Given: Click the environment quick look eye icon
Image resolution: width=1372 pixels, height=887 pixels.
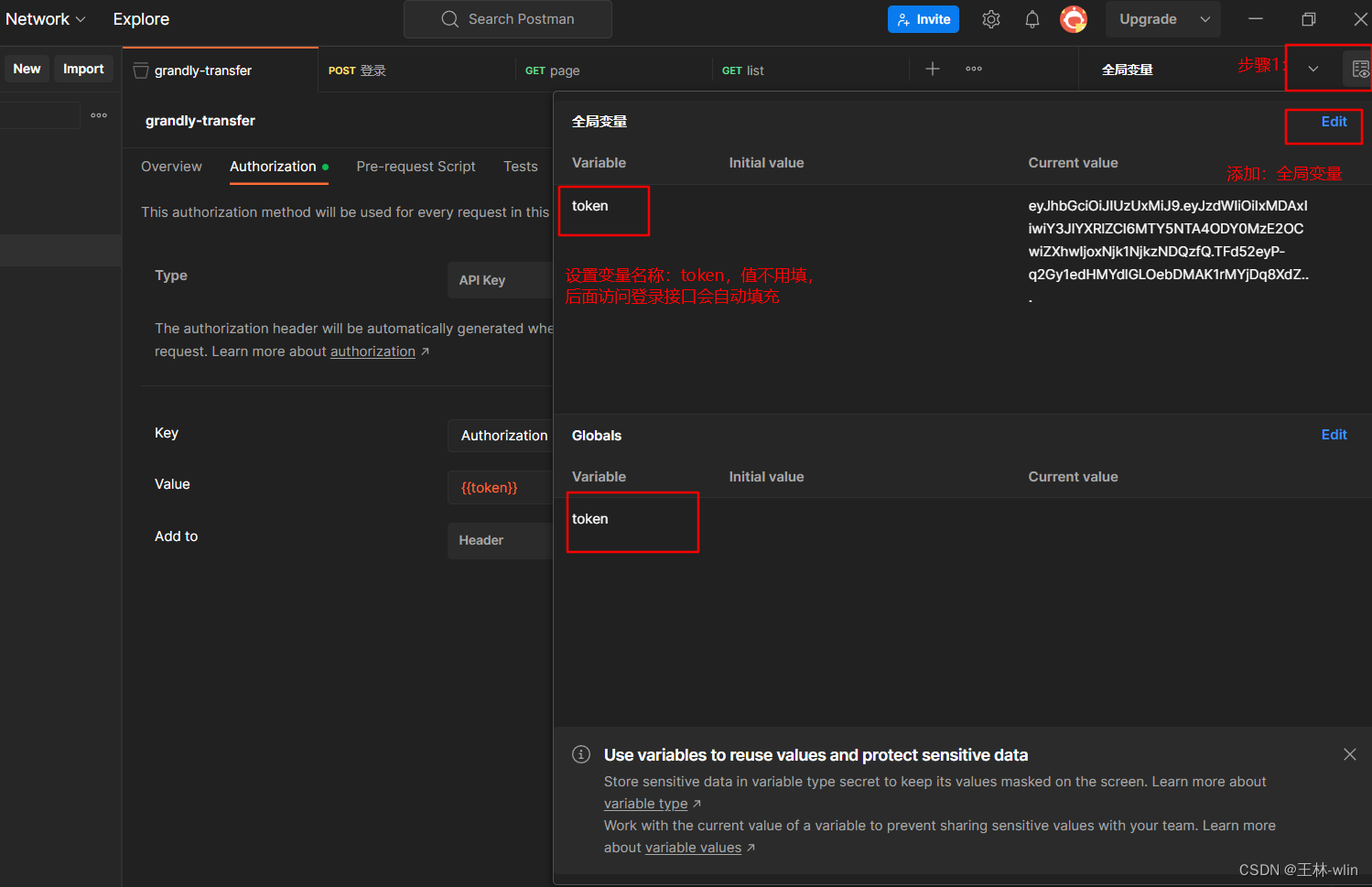Looking at the screenshot, I should [1360, 70].
